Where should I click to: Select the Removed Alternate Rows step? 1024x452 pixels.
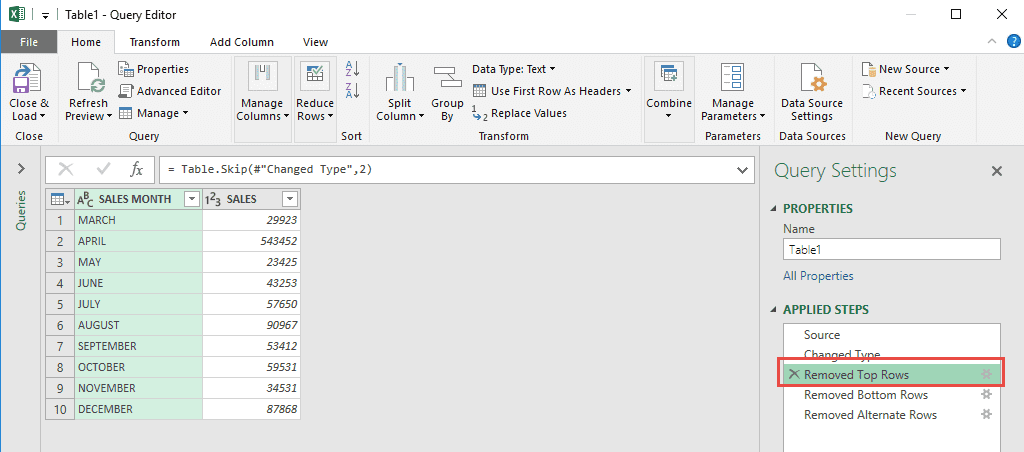pos(891,414)
